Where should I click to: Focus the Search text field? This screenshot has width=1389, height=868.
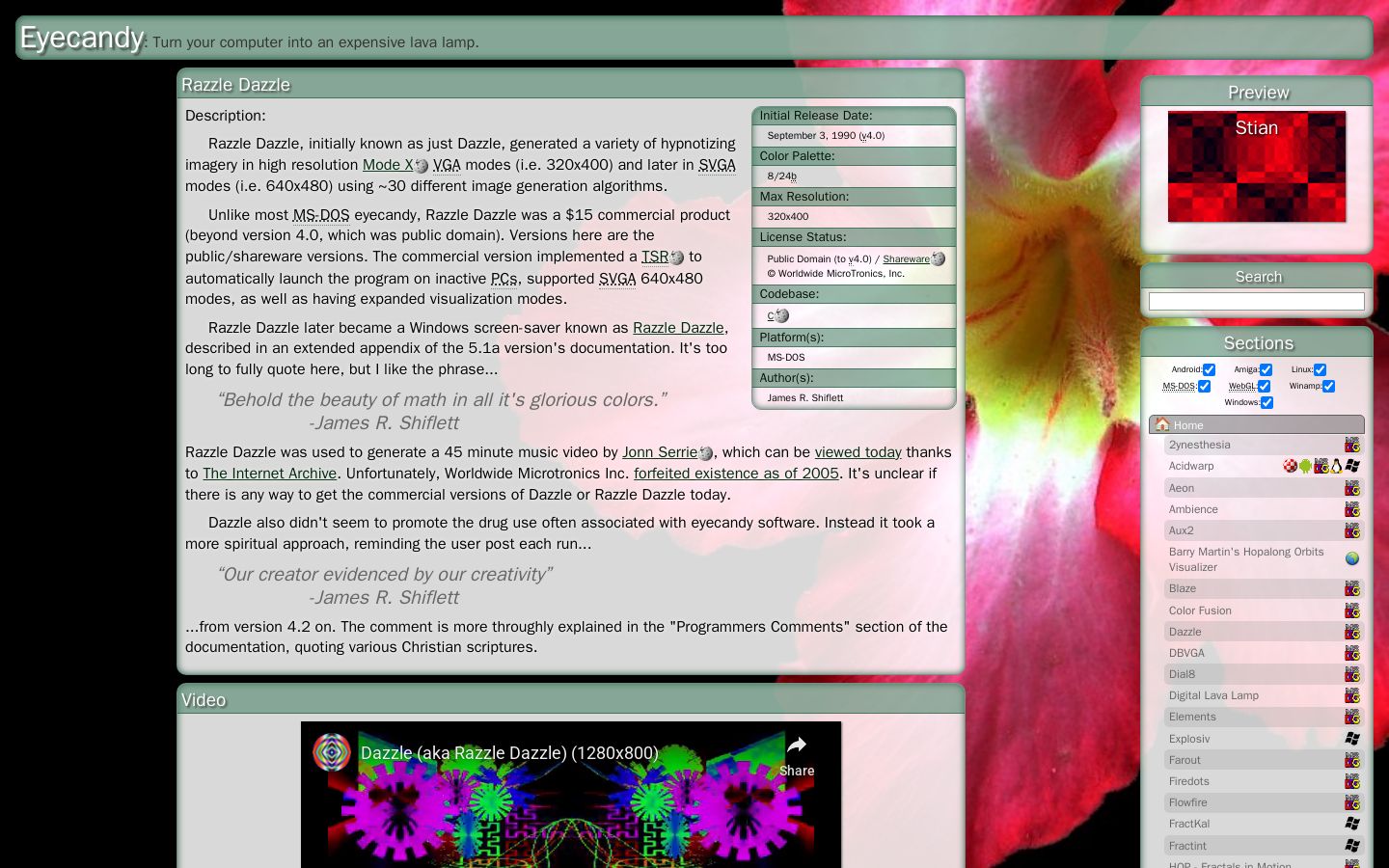click(x=1257, y=302)
